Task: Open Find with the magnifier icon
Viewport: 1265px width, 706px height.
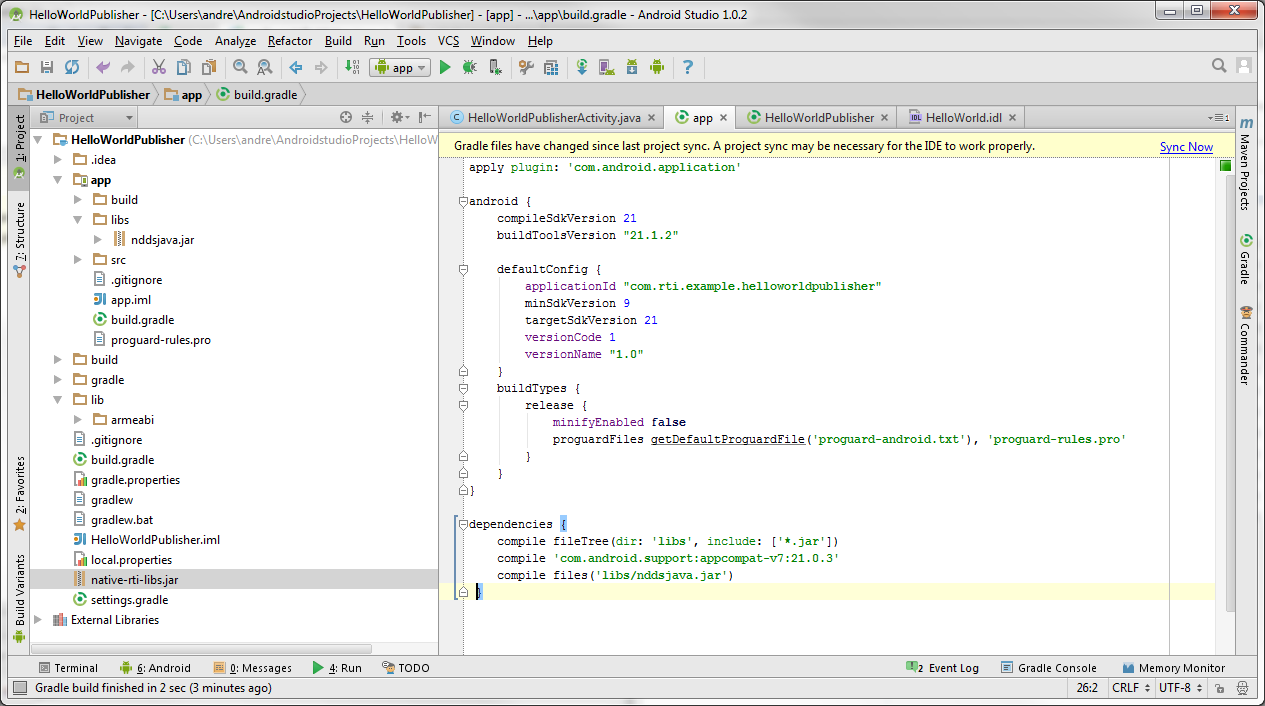Action: pyautogui.click(x=240, y=67)
